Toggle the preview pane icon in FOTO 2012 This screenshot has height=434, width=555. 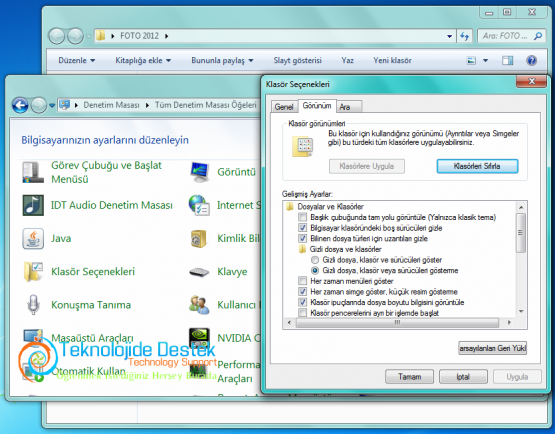(x=508, y=61)
